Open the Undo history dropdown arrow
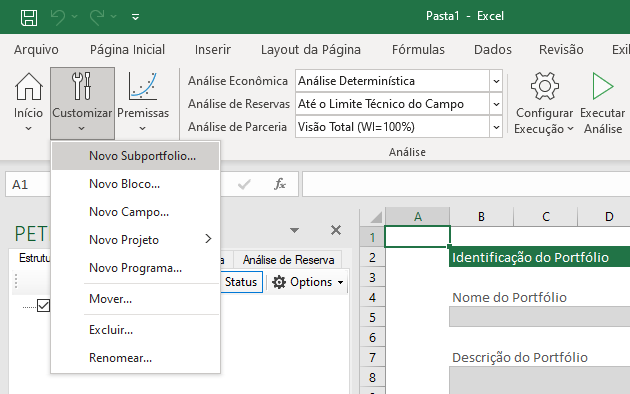Viewport: 630px width, 394px height. click(74, 17)
